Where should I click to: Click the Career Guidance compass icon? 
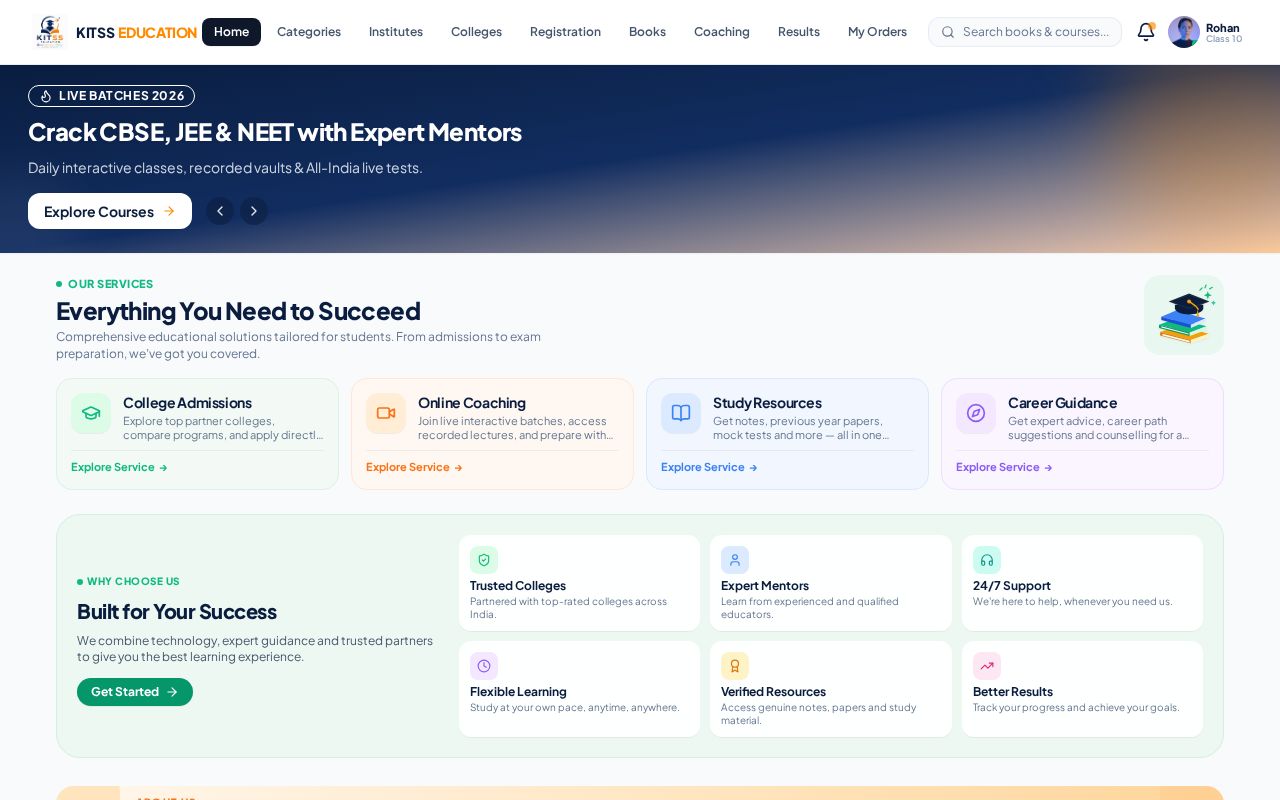pos(976,413)
